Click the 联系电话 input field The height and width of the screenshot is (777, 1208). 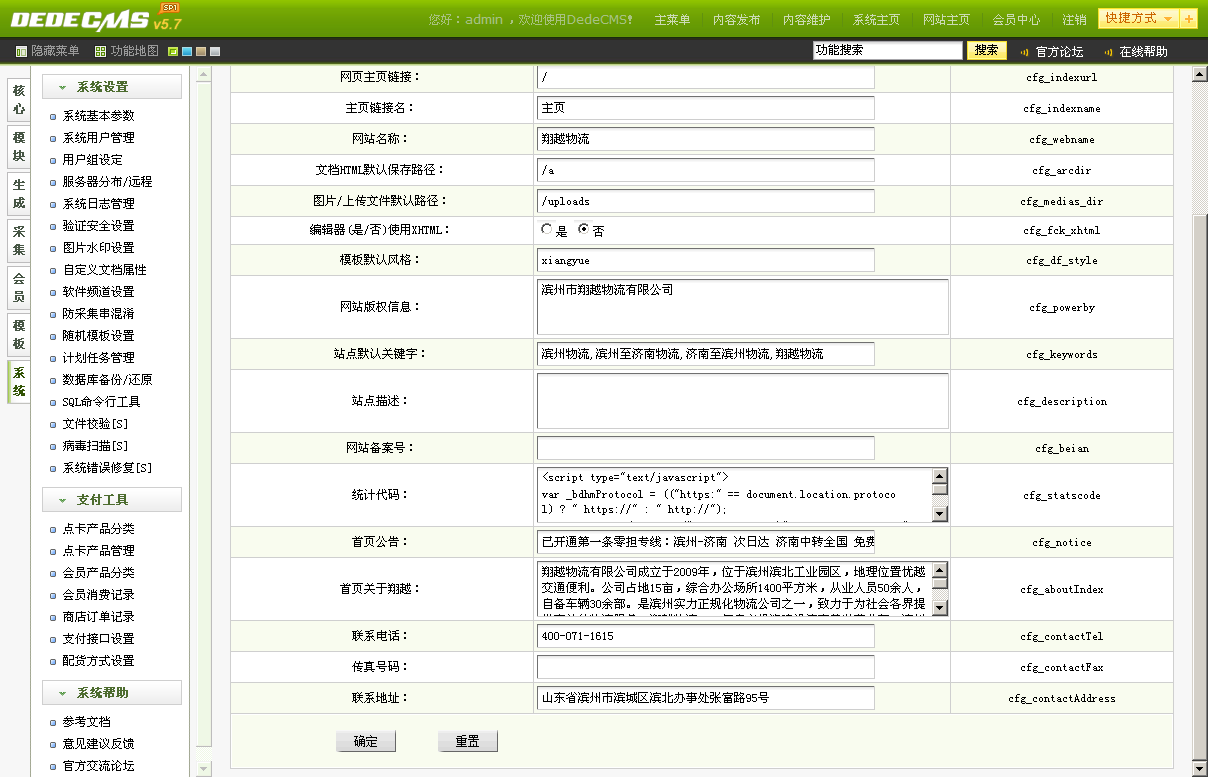click(705, 636)
